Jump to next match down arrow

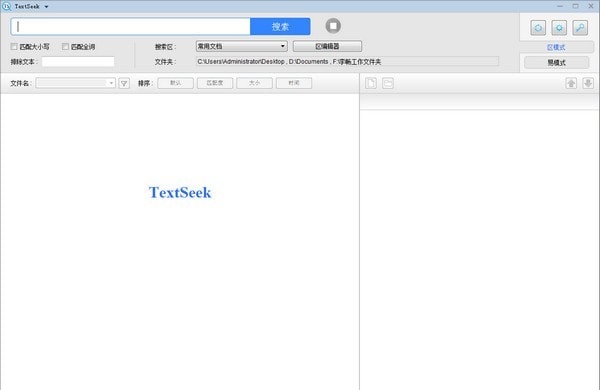(588, 83)
